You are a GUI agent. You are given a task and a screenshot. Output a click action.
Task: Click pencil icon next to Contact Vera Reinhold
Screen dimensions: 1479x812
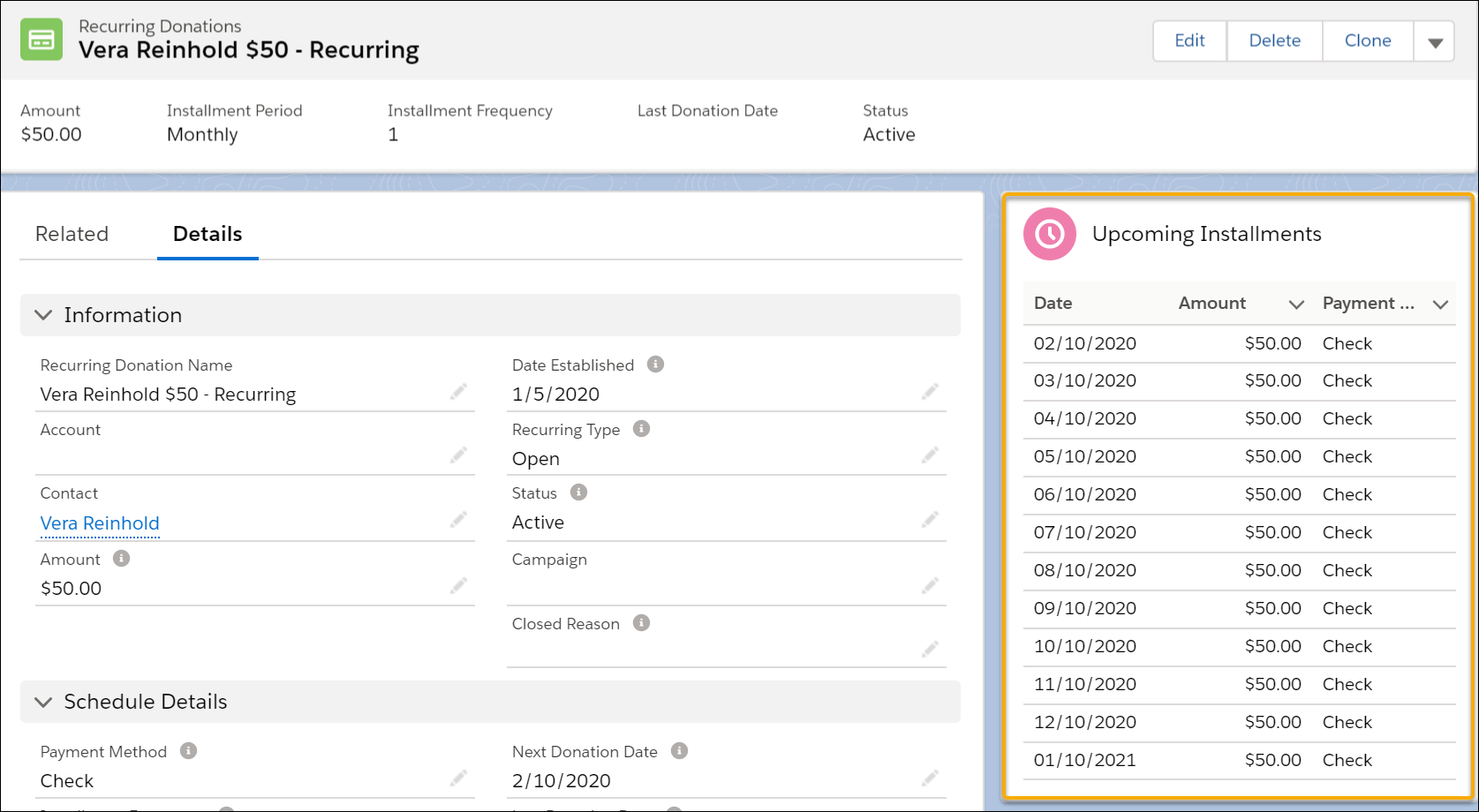(x=458, y=520)
